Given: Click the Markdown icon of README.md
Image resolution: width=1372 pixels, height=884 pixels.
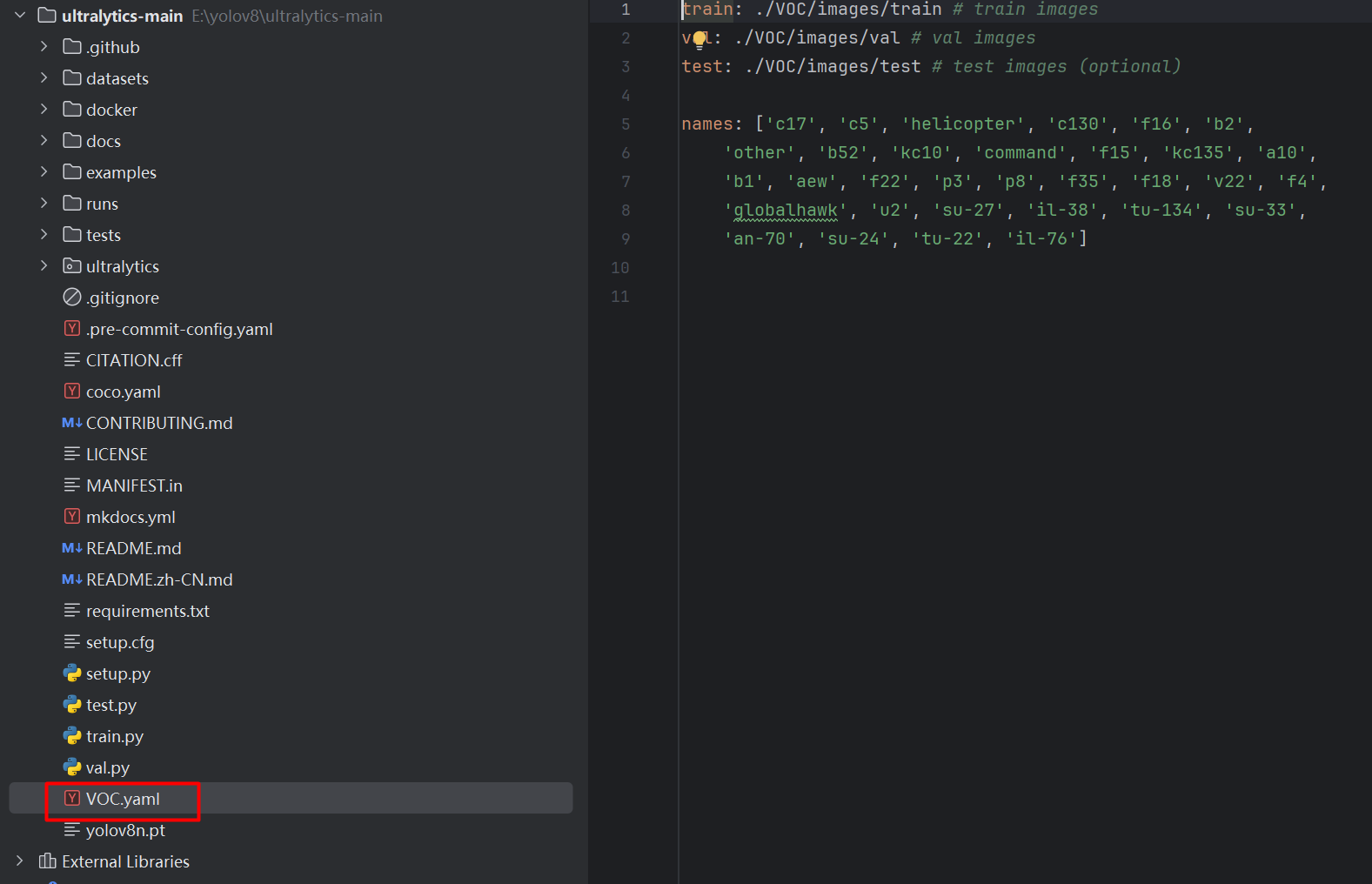Looking at the screenshot, I should [x=72, y=548].
